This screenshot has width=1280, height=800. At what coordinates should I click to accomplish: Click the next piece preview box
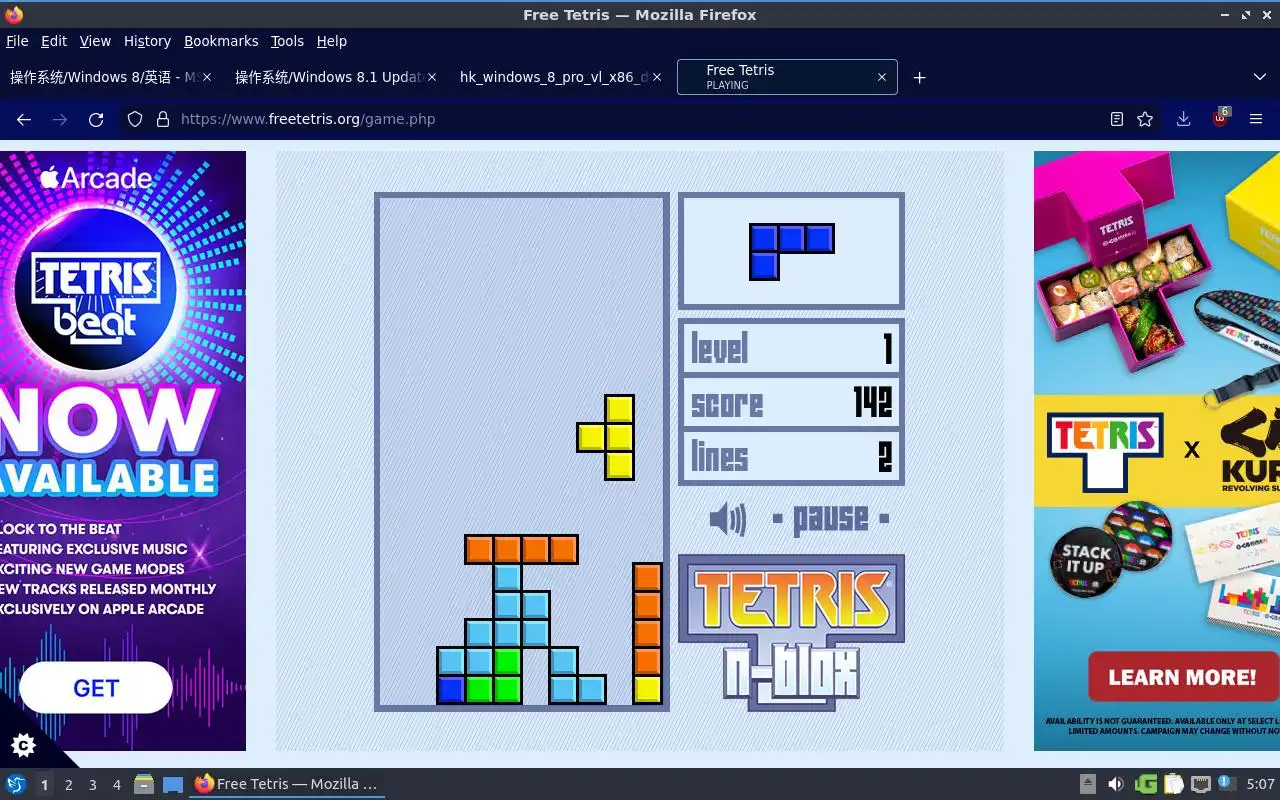tap(791, 251)
